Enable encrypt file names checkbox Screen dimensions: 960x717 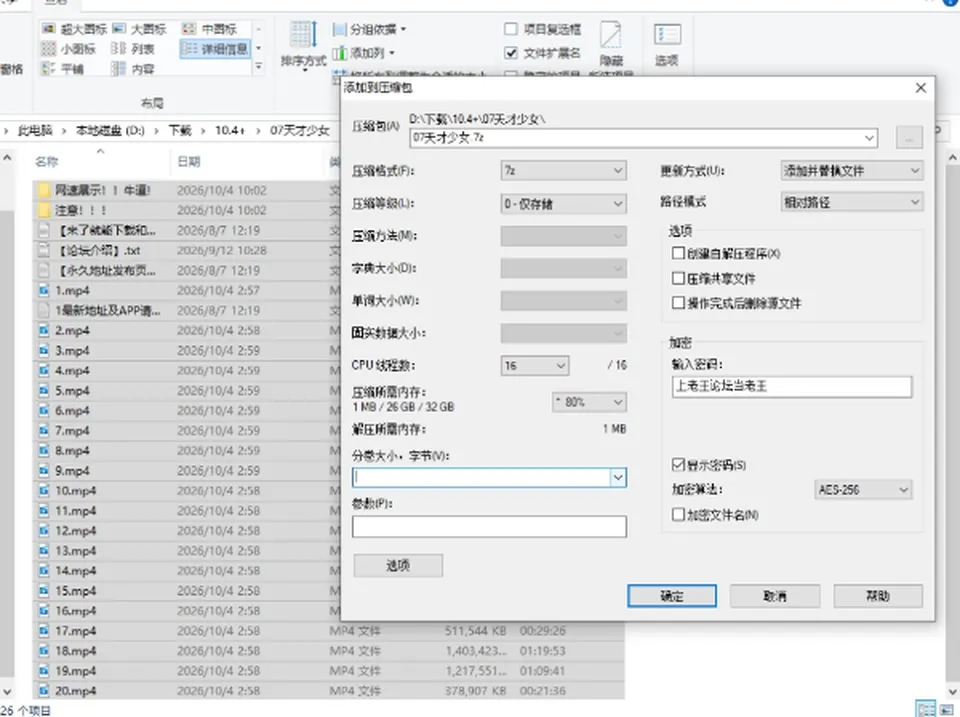678,514
